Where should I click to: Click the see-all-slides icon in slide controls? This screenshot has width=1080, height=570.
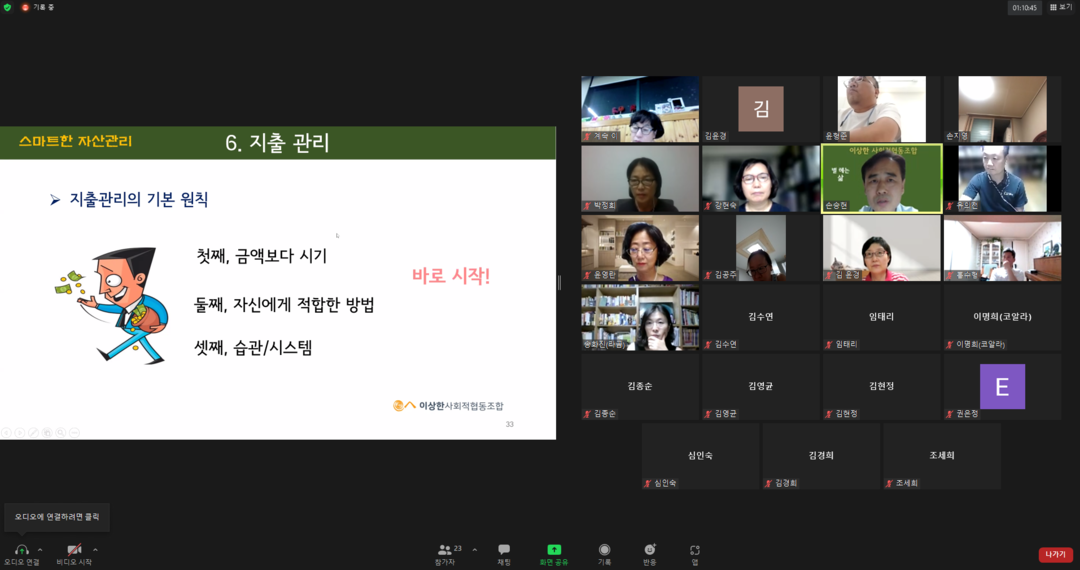point(47,432)
